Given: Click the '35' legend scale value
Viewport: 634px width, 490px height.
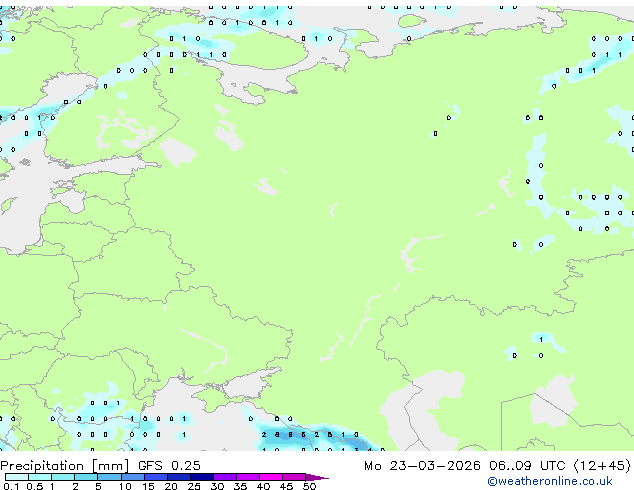Looking at the screenshot, I should tap(240, 486).
